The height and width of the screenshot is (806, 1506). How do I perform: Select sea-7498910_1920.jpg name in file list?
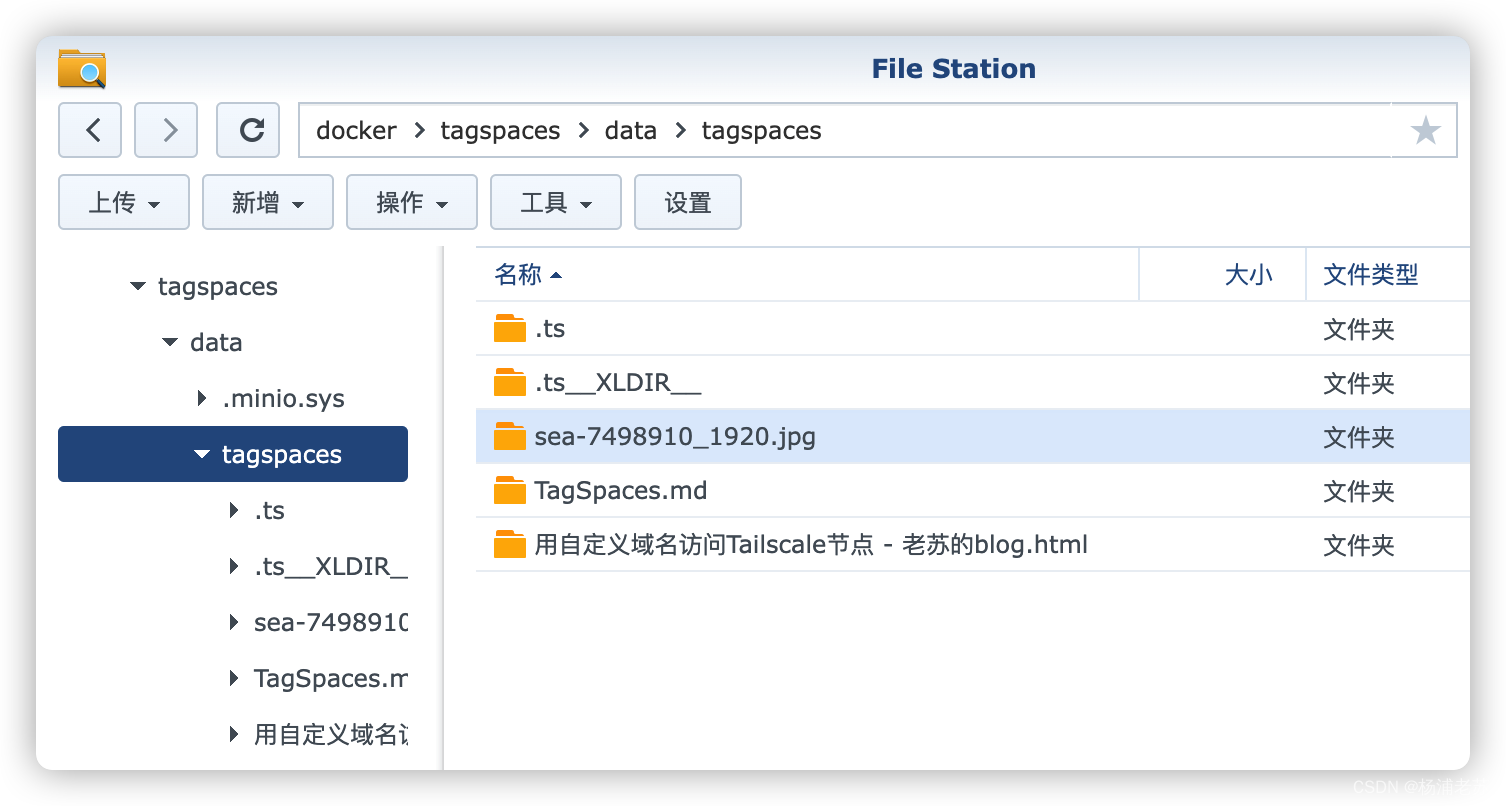coord(675,437)
